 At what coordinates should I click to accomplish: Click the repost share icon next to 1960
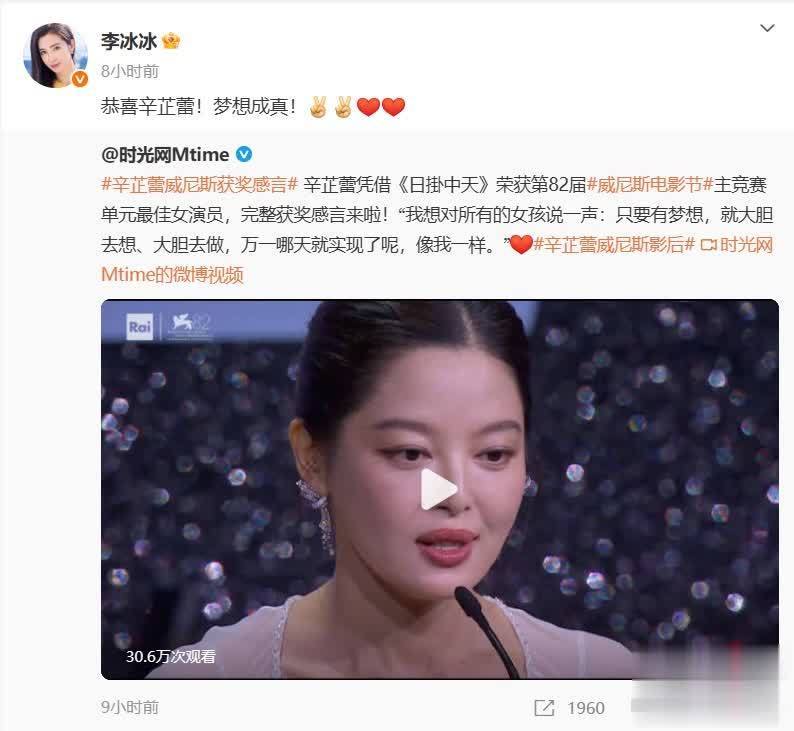point(544,707)
